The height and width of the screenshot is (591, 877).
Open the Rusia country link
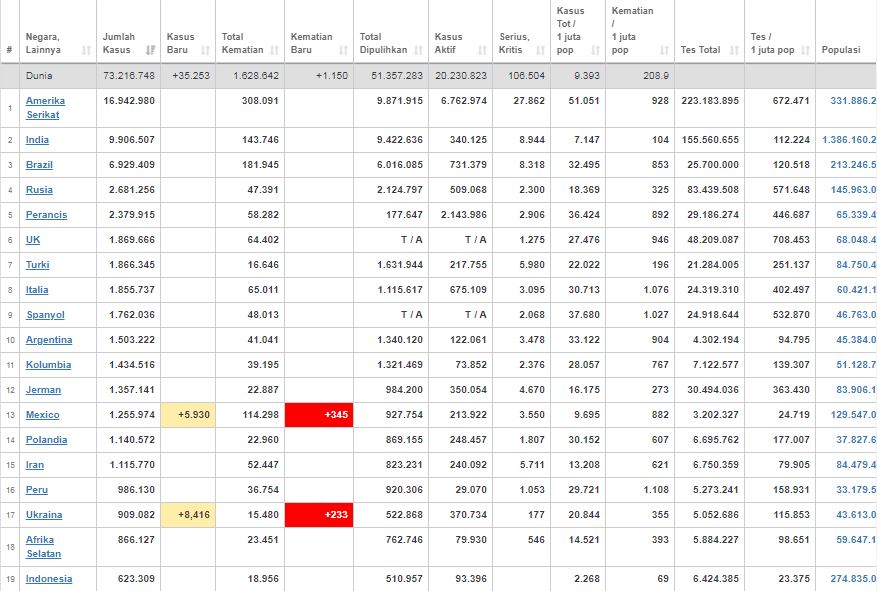[39, 190]
